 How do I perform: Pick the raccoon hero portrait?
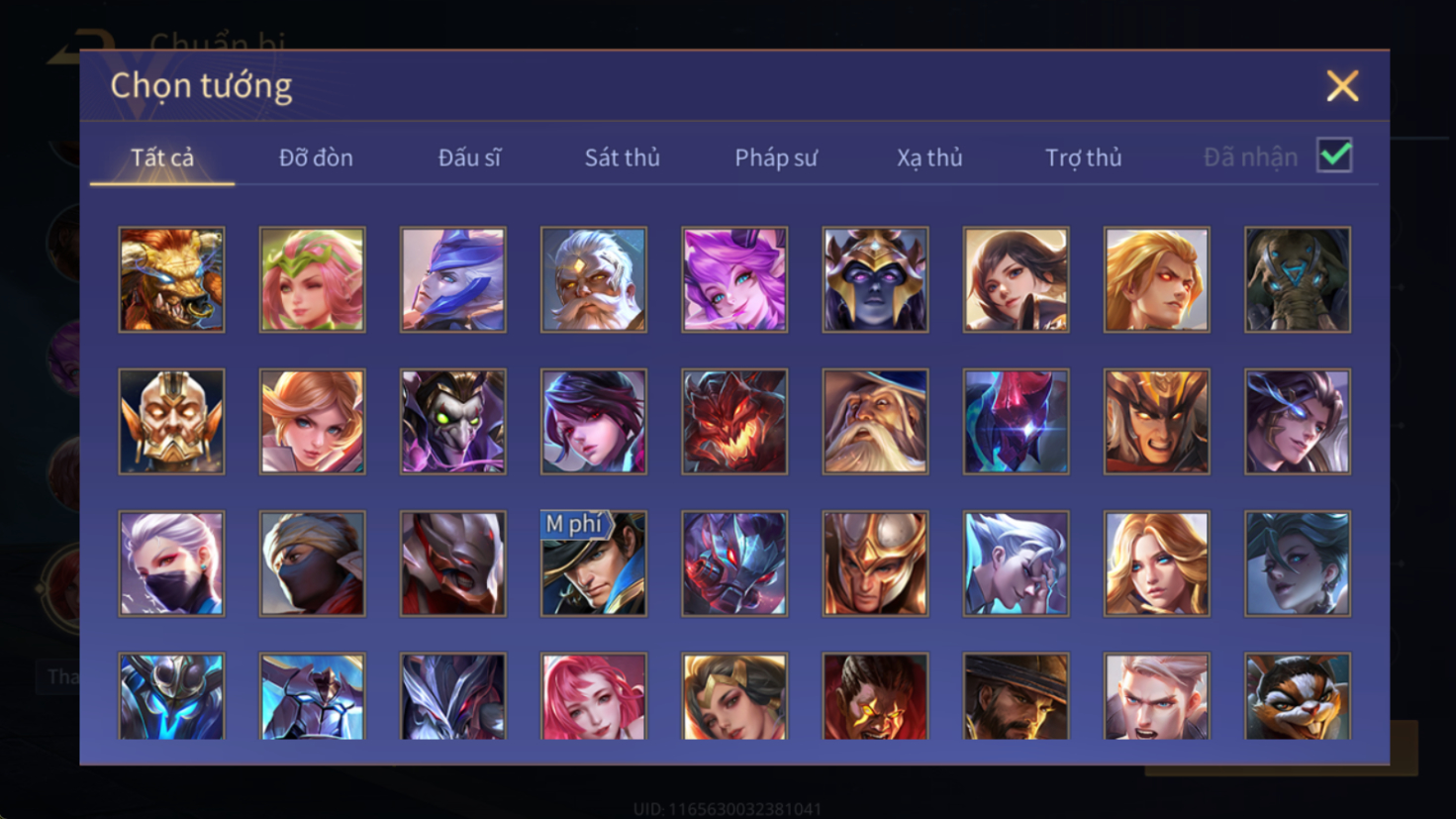click(1298, 696)
